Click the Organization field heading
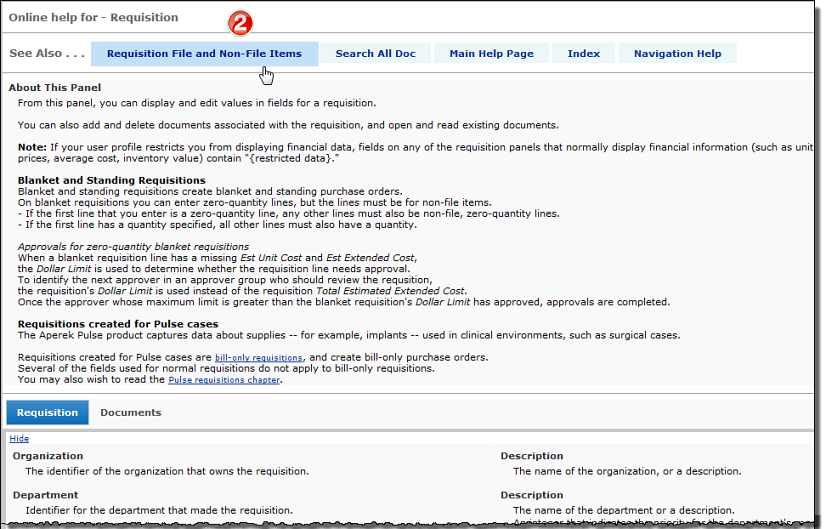828x529 pixels. click(48, 456)
